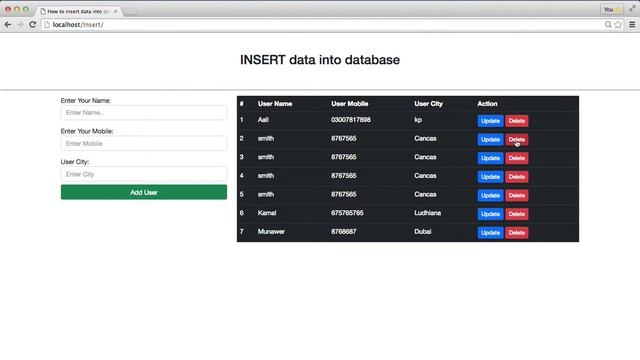Click the 'User City' column header
This screenshot has height=360, width=640.
(x=428, y=104)
